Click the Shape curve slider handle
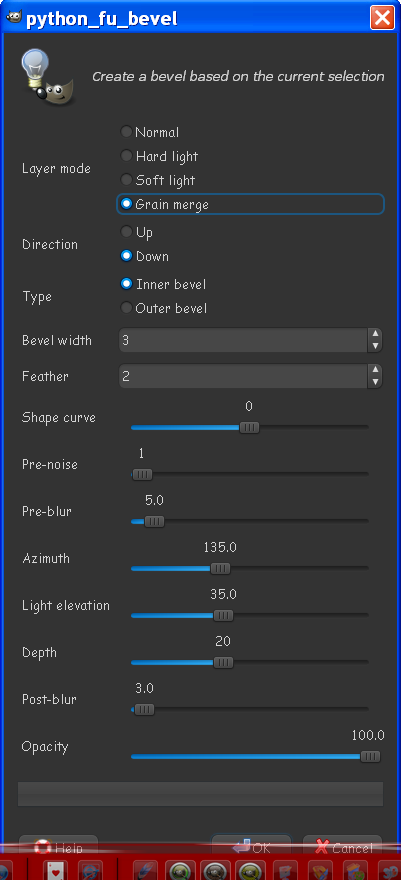The height and width of the screenshot is (880, 401). tap(250, 428)
